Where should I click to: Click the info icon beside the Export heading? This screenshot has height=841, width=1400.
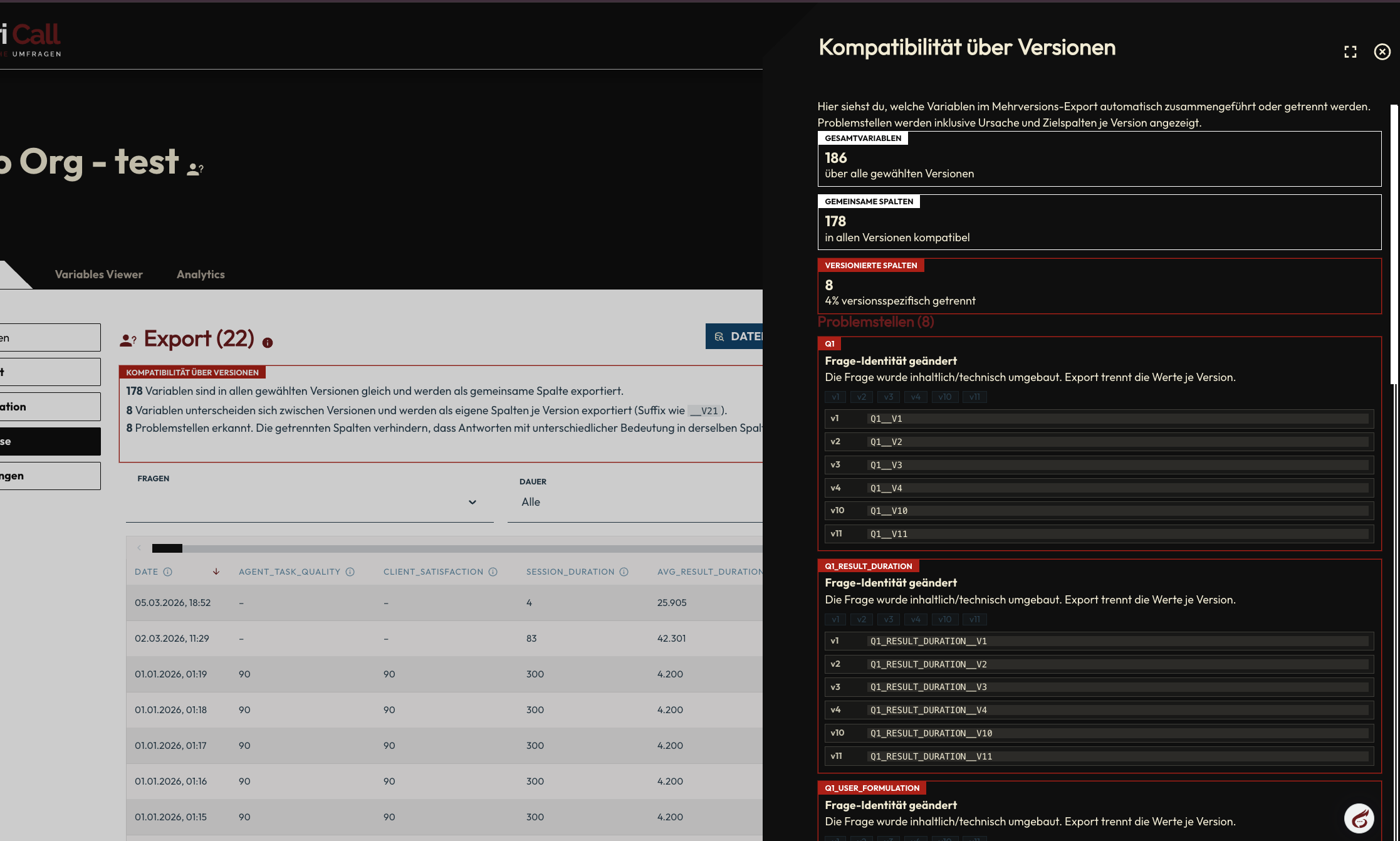tap(268, 342)
